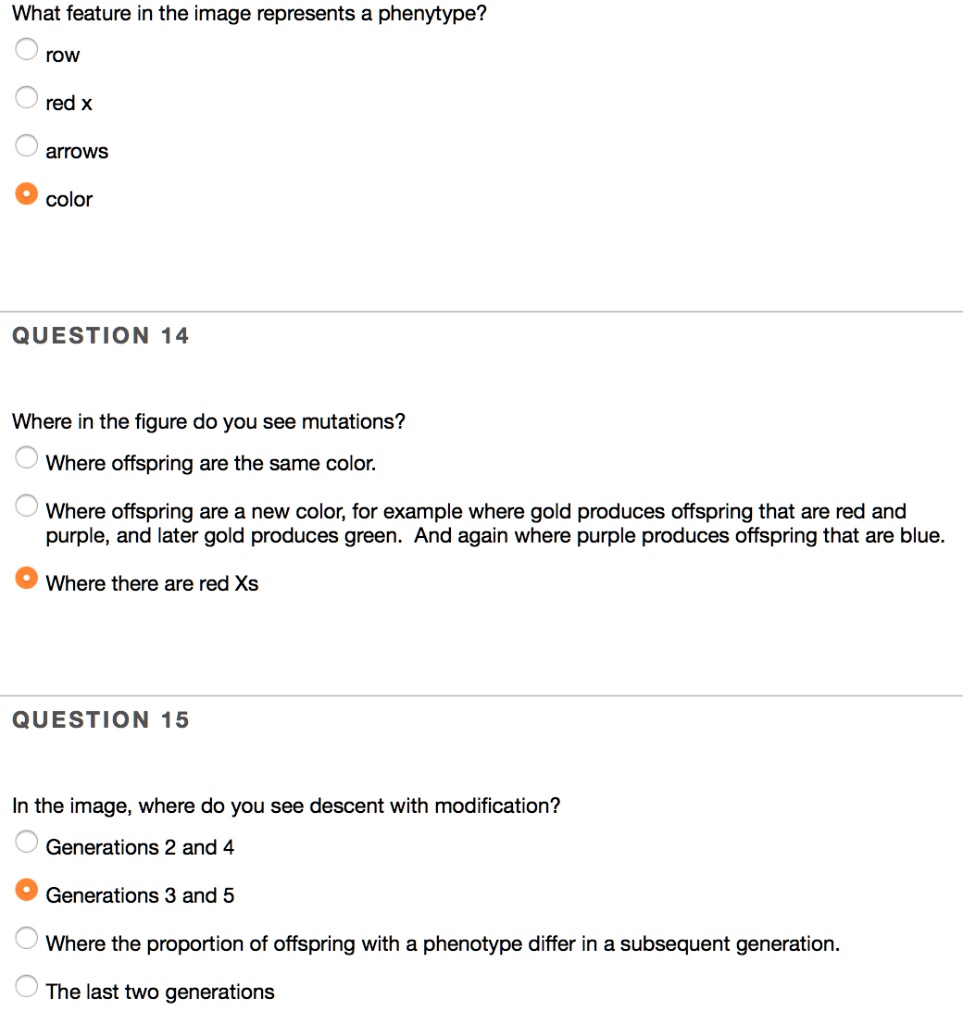Select 'Generations 2 and 4'
This screenshot has width=963, height=1024.
click(x=26, y=841)
